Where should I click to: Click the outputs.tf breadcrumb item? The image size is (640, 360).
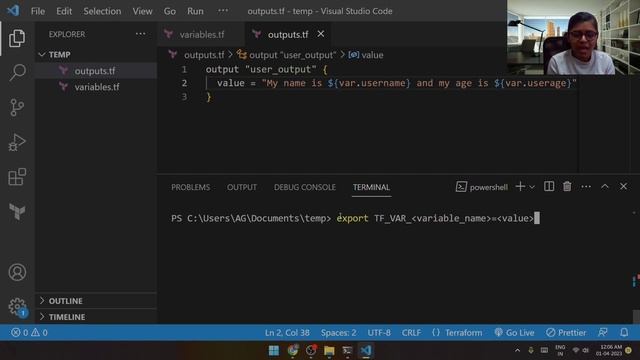[x=204, y=55]
